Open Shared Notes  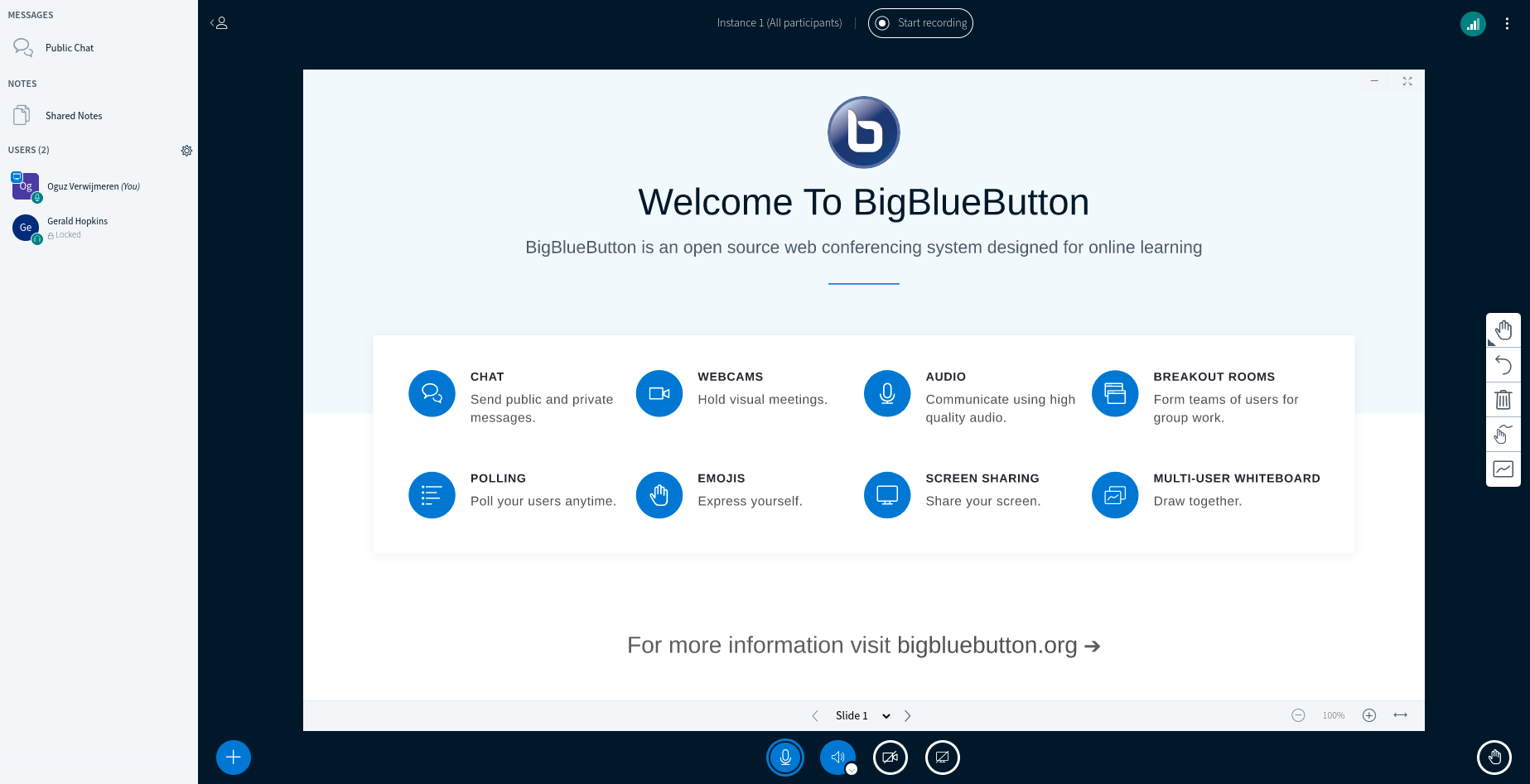[99, 116]
